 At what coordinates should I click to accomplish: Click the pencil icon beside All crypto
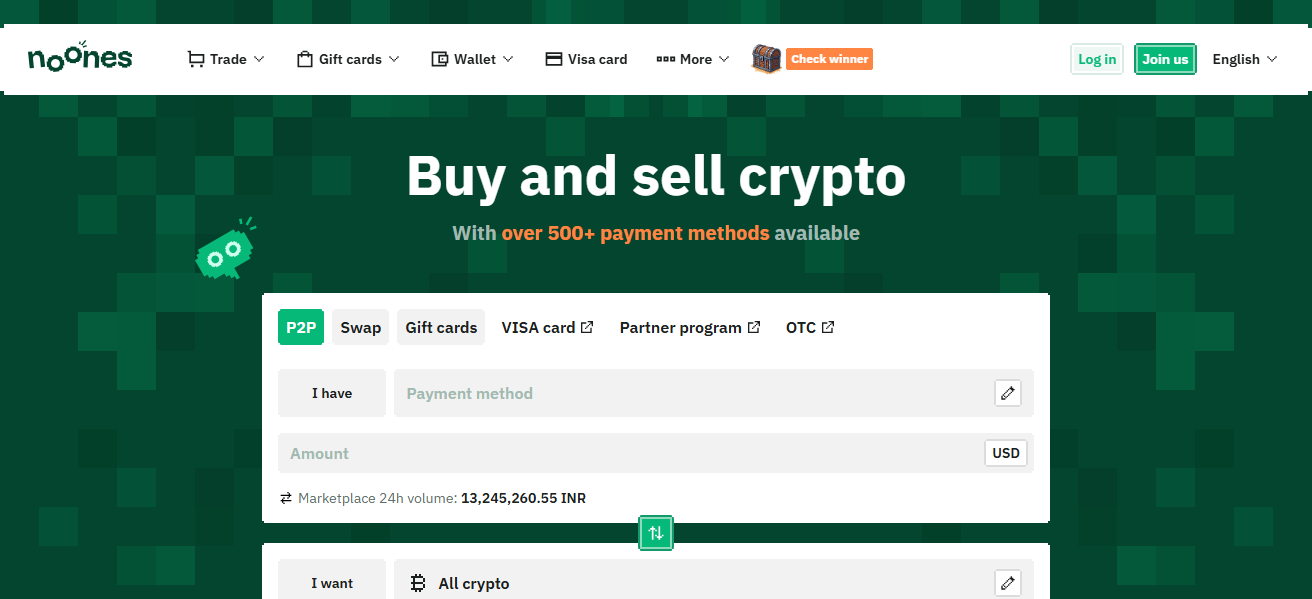coord(1008,583)
